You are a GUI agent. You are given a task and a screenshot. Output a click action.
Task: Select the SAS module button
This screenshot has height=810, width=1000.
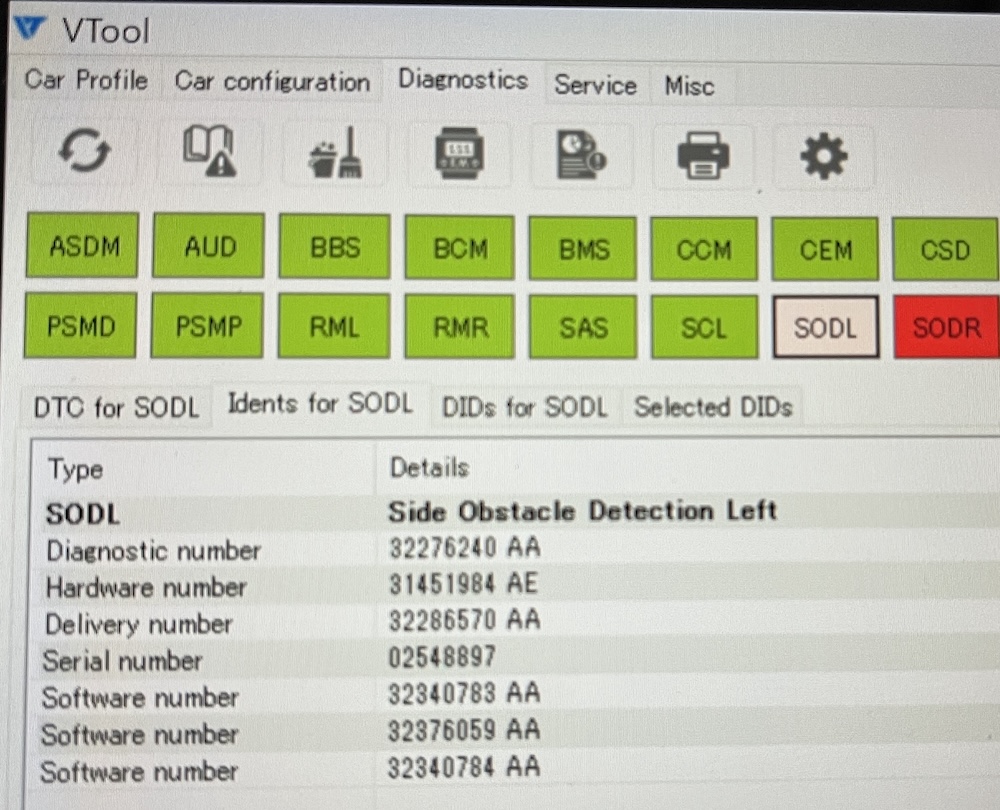582,326
